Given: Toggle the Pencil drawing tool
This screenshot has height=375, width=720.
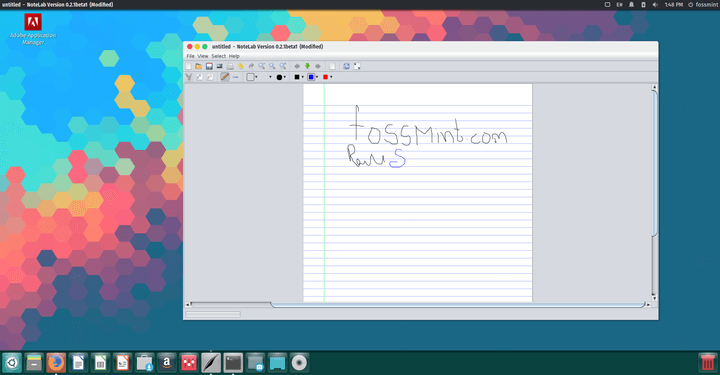Looking at the screenshot, I should pyautogui.click(x=225, y=77).
